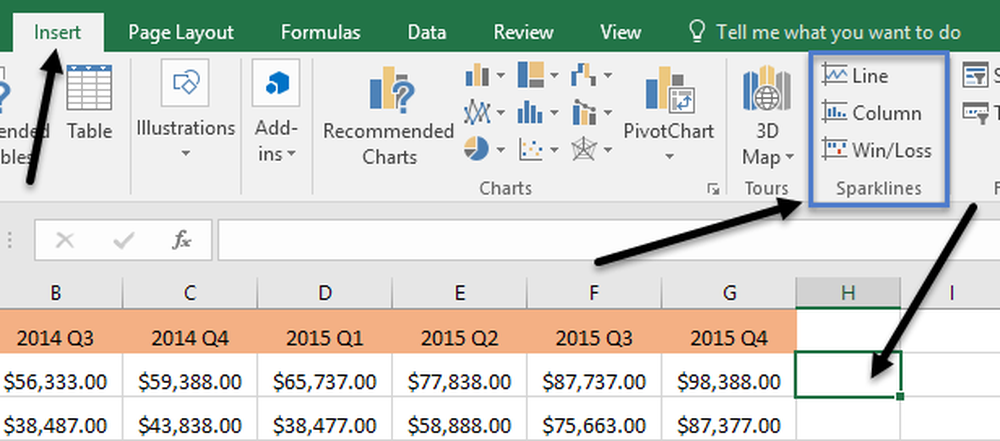This screenshot has width=1000, height=441.
Task: Insert a Line sparkline
Action: (855, 76)
